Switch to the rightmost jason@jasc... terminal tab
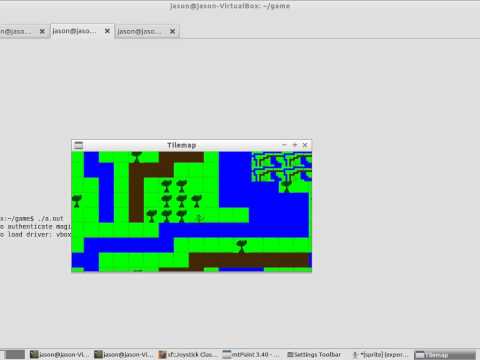Image resolution: width=480 pixels, height=360 pixels. 147,31
